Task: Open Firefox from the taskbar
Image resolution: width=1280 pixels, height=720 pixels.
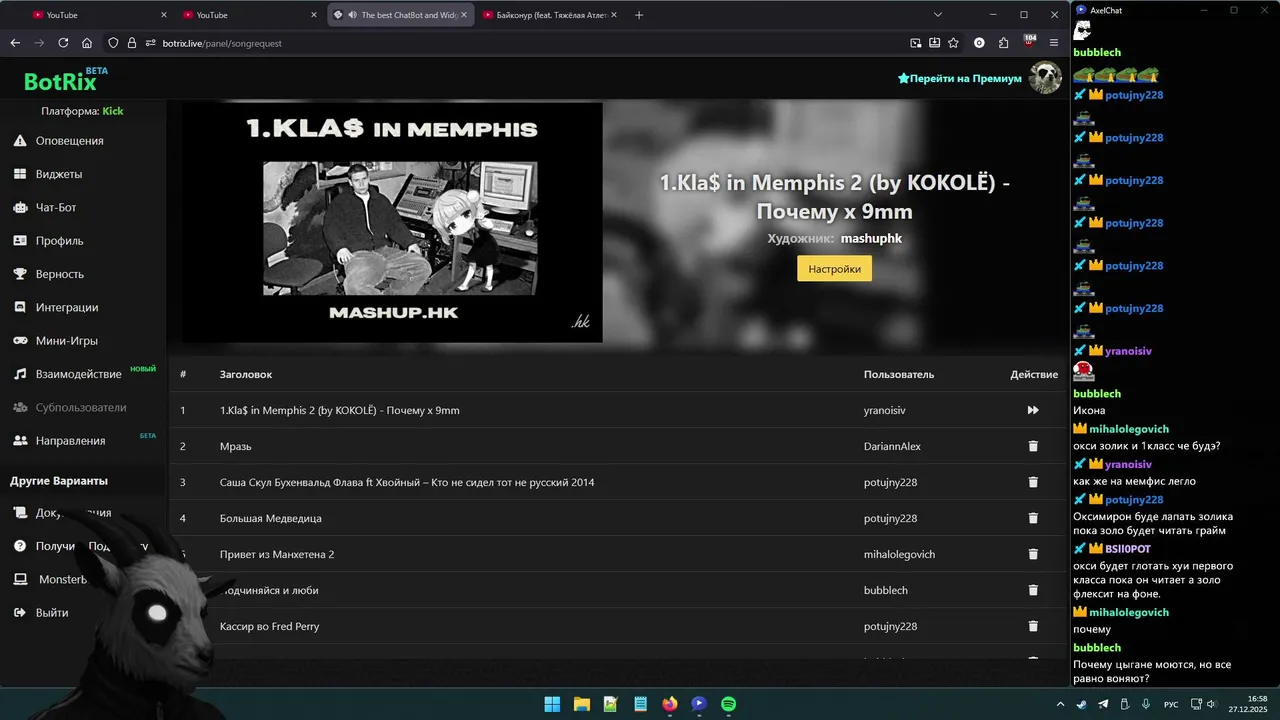Action: click(x=670, y=704)
